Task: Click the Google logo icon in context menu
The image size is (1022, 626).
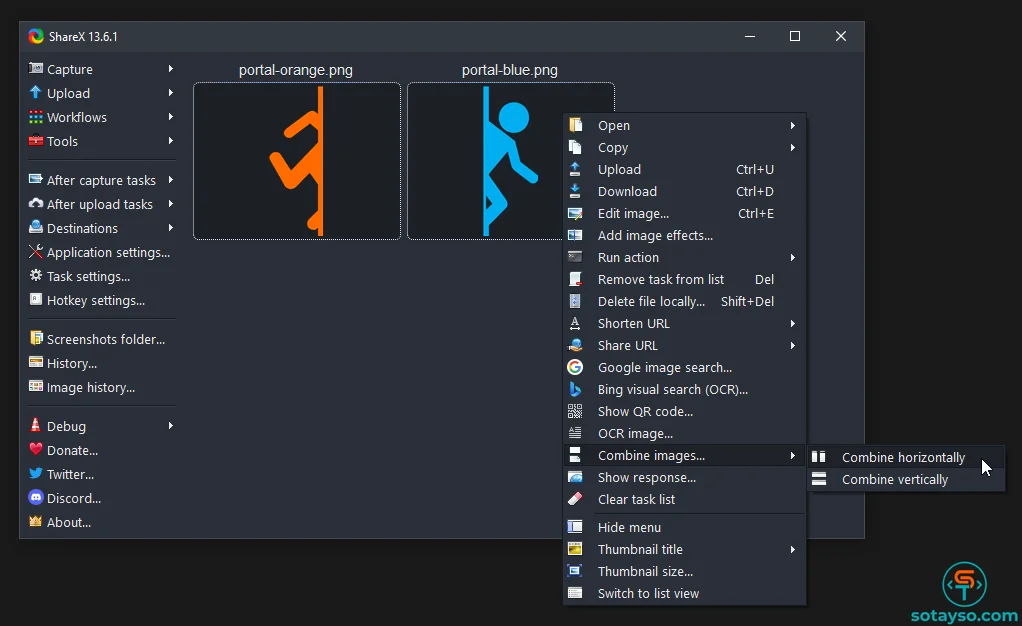Action: pos(575,367)
